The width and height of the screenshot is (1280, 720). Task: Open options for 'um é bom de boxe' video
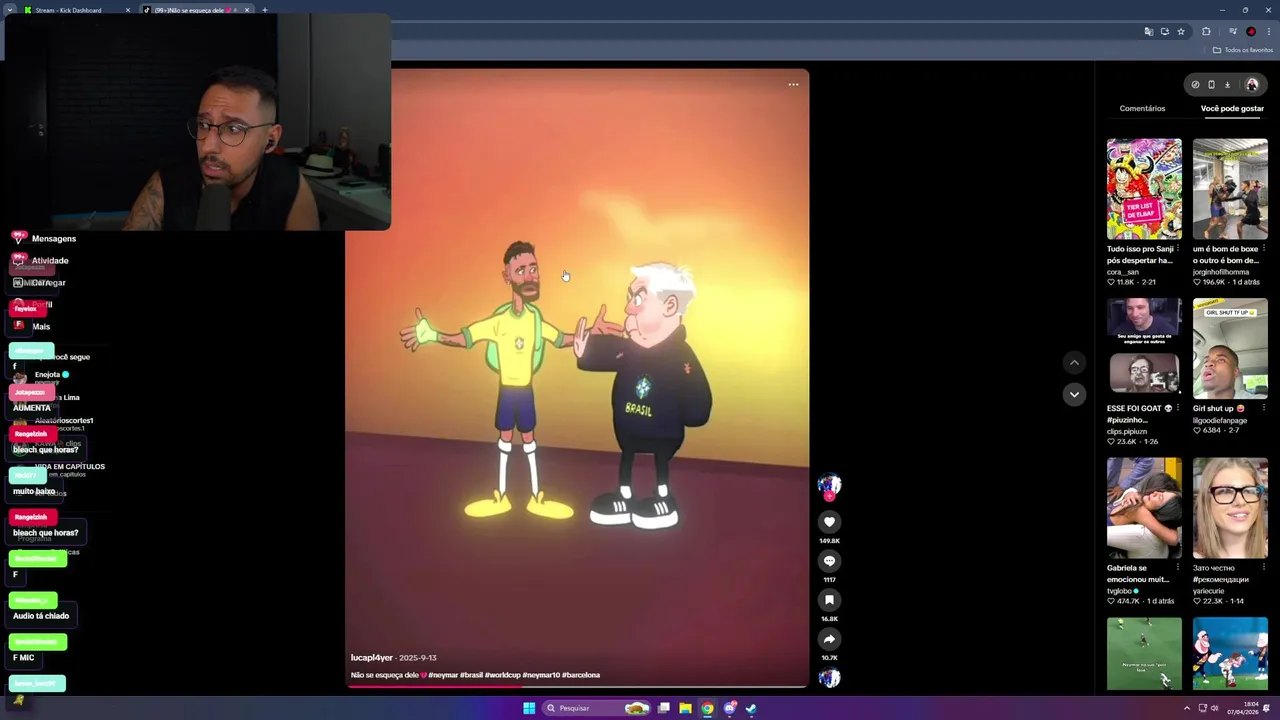(1264, 249)
